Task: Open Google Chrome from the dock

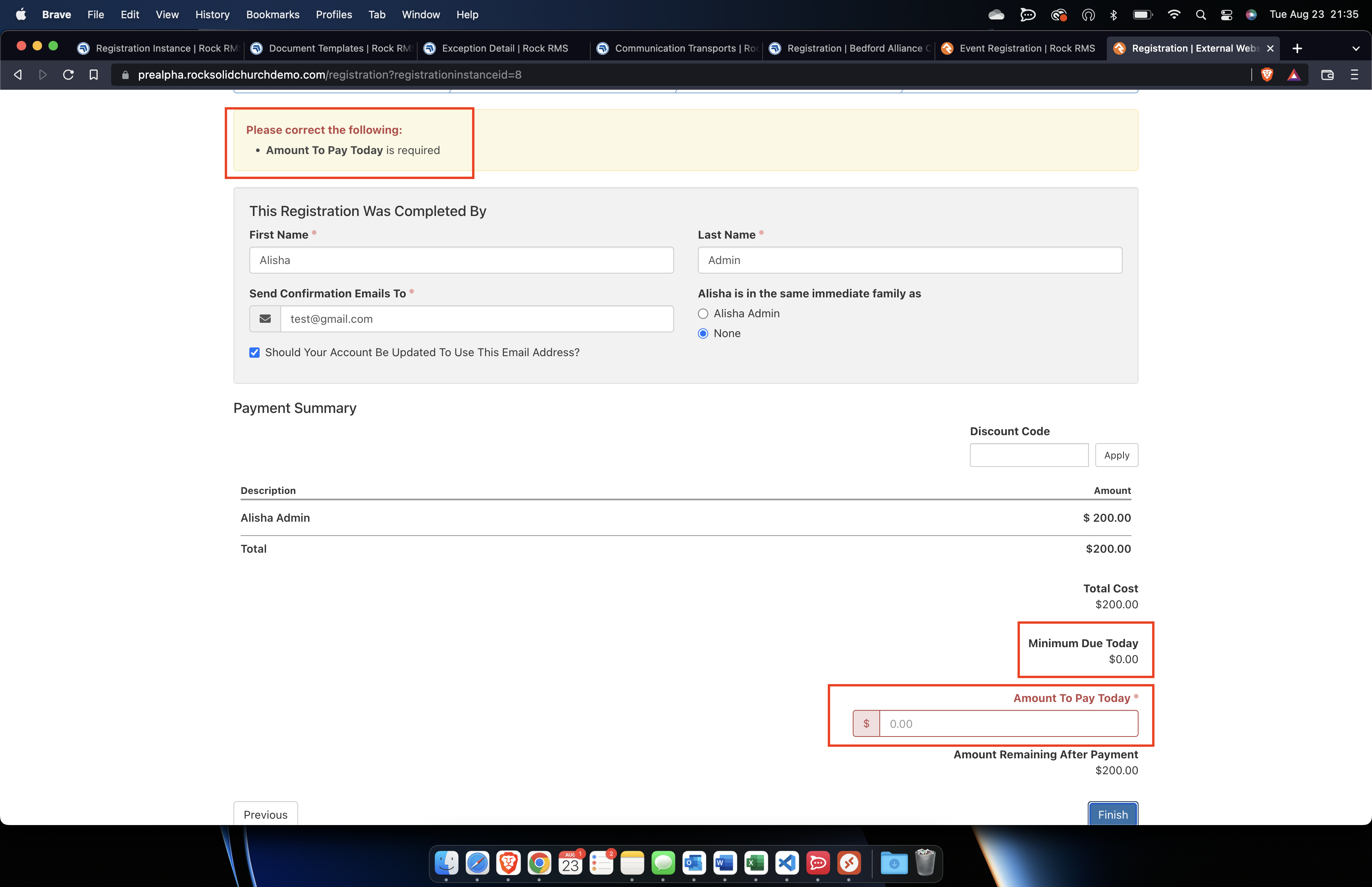Action: point(539,863)
